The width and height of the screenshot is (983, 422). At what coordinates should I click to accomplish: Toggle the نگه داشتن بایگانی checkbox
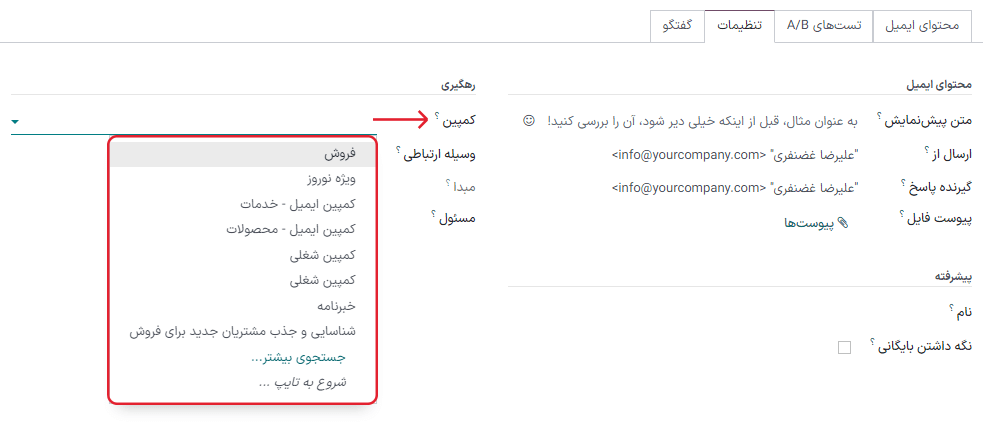click(844, 348)
